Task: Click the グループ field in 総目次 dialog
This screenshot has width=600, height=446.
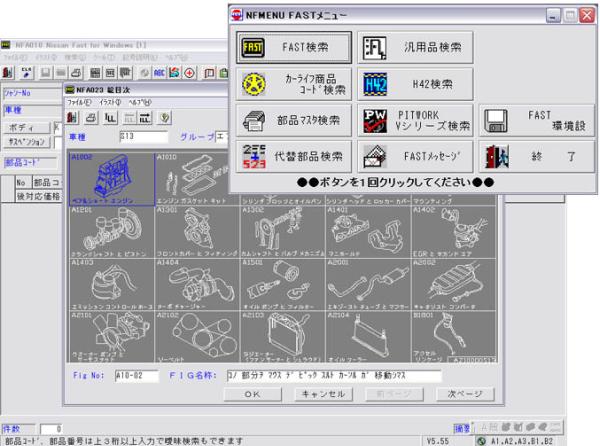Action: point(222,137)
